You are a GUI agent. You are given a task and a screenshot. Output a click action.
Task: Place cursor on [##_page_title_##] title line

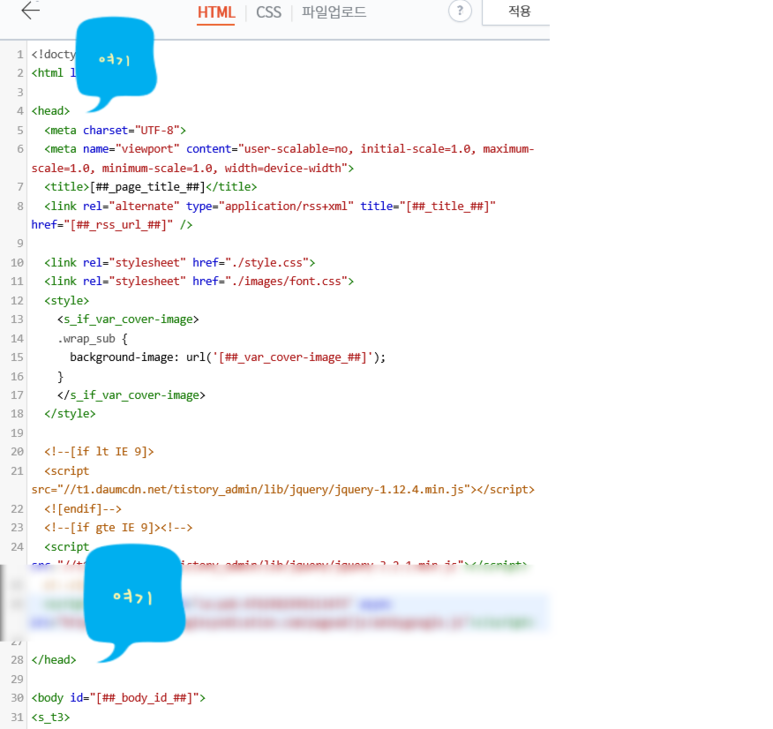[150, 187]
